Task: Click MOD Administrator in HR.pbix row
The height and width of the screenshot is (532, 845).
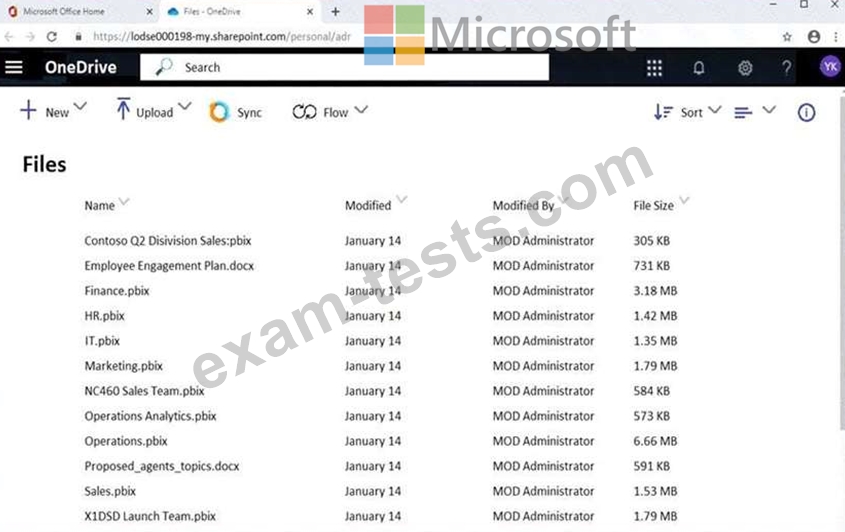Action: (543, 316)
